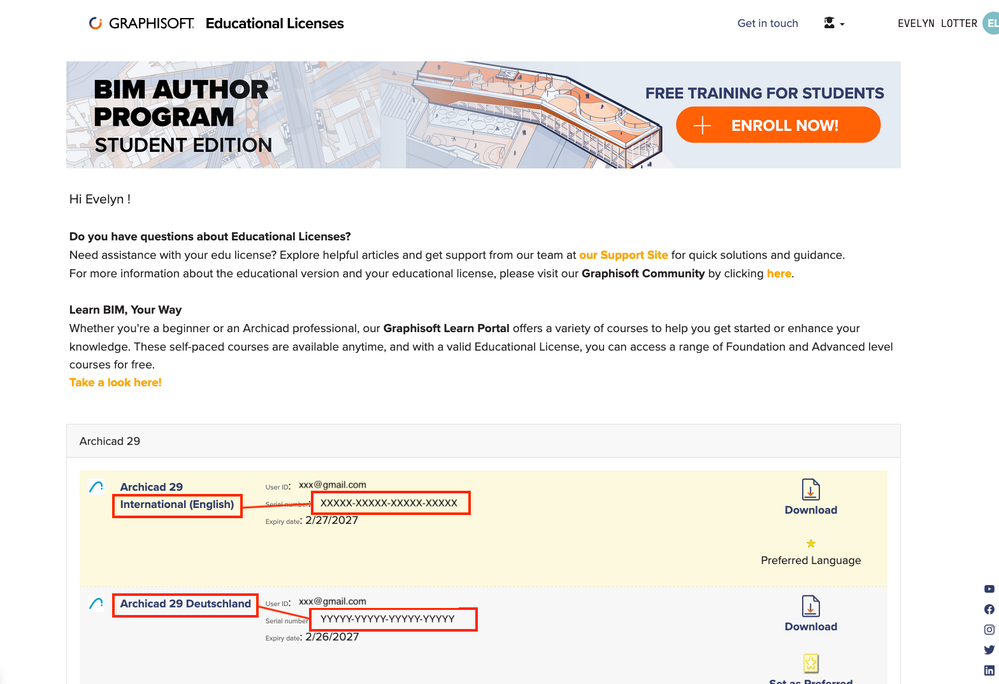Click the Archicad icon beside Deutschland license
This screenshot has width=999, height=684.
click(96, 603)
